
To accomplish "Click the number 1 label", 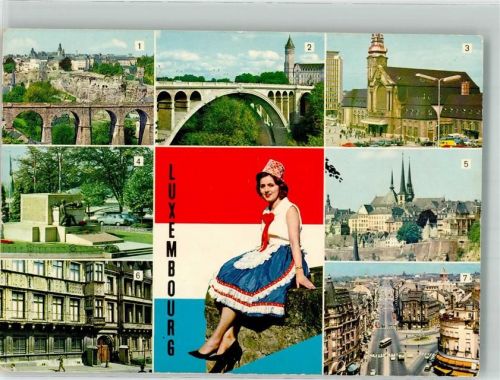I will pyautogui.click(x=139, y=46).
